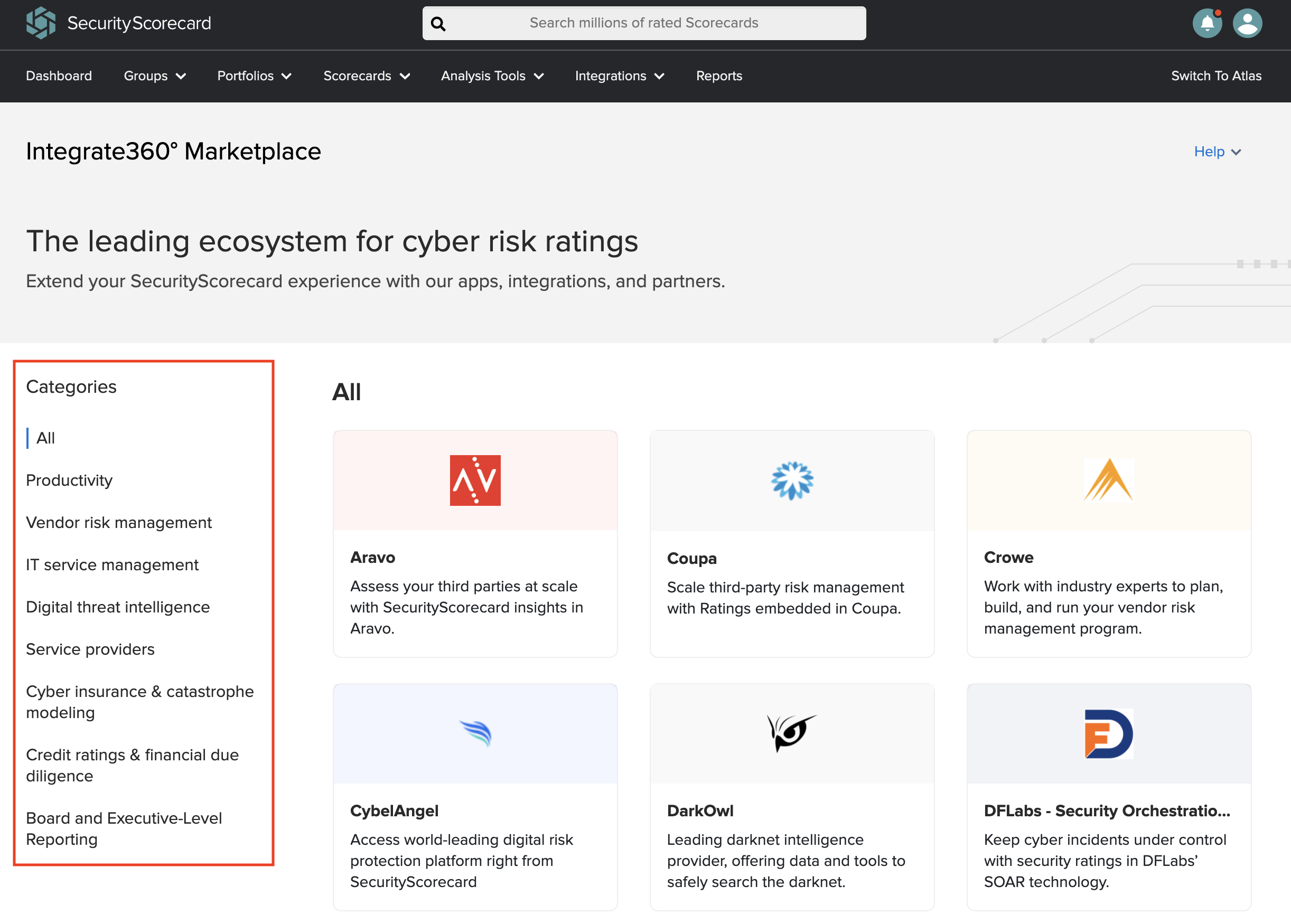Click Aravo description text
The height and width of the screenshot is (924, 1291).
tap(467, 607)
